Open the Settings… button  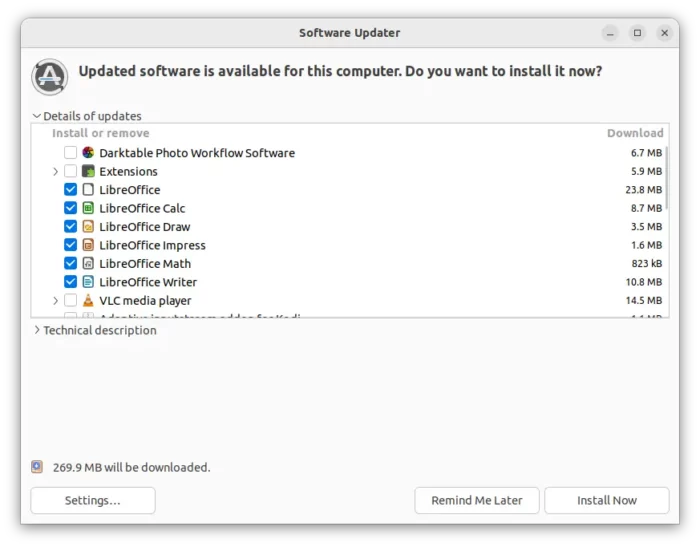pos(93,501)
